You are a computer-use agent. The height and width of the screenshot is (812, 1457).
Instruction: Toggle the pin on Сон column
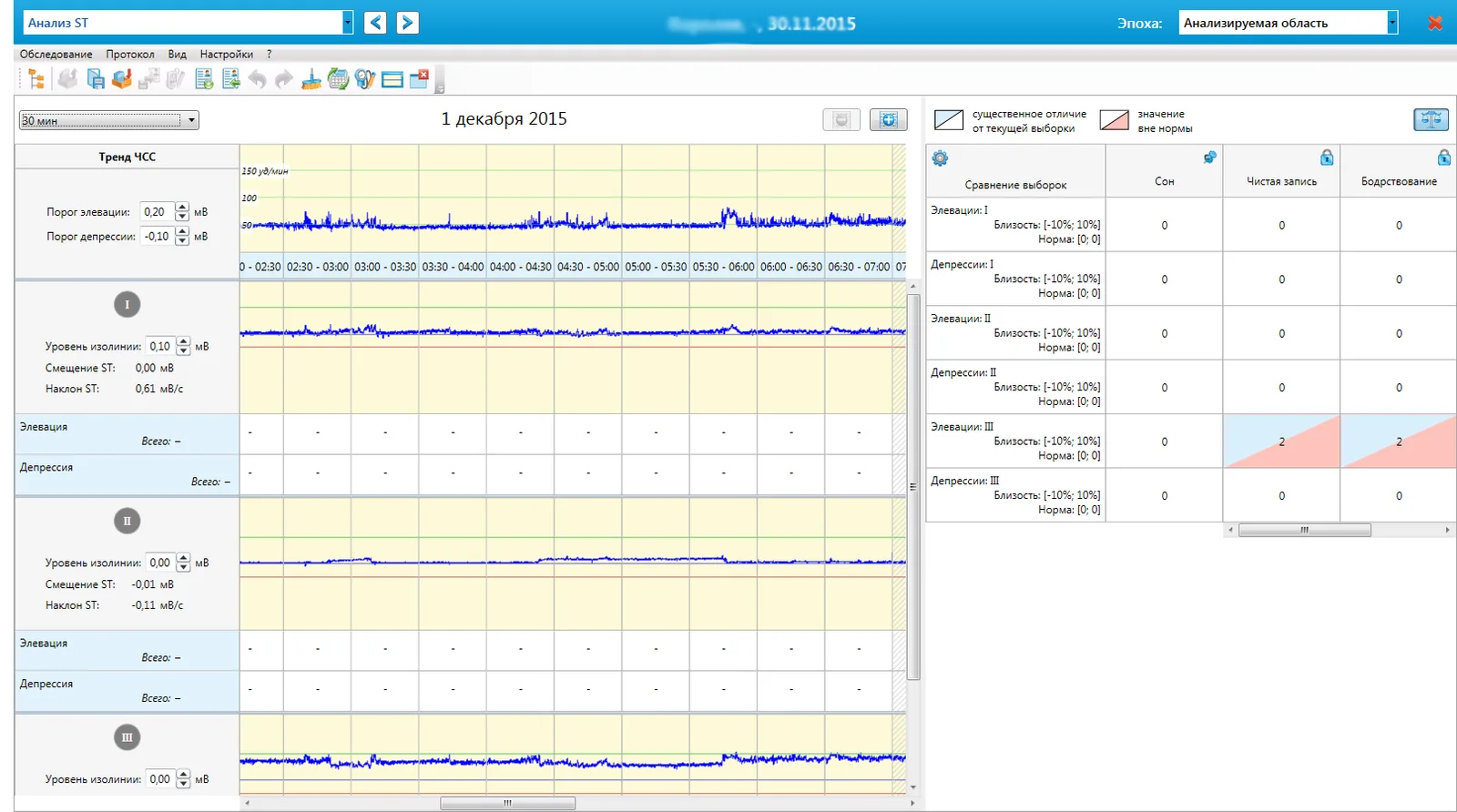click(x=1209, y=157)
